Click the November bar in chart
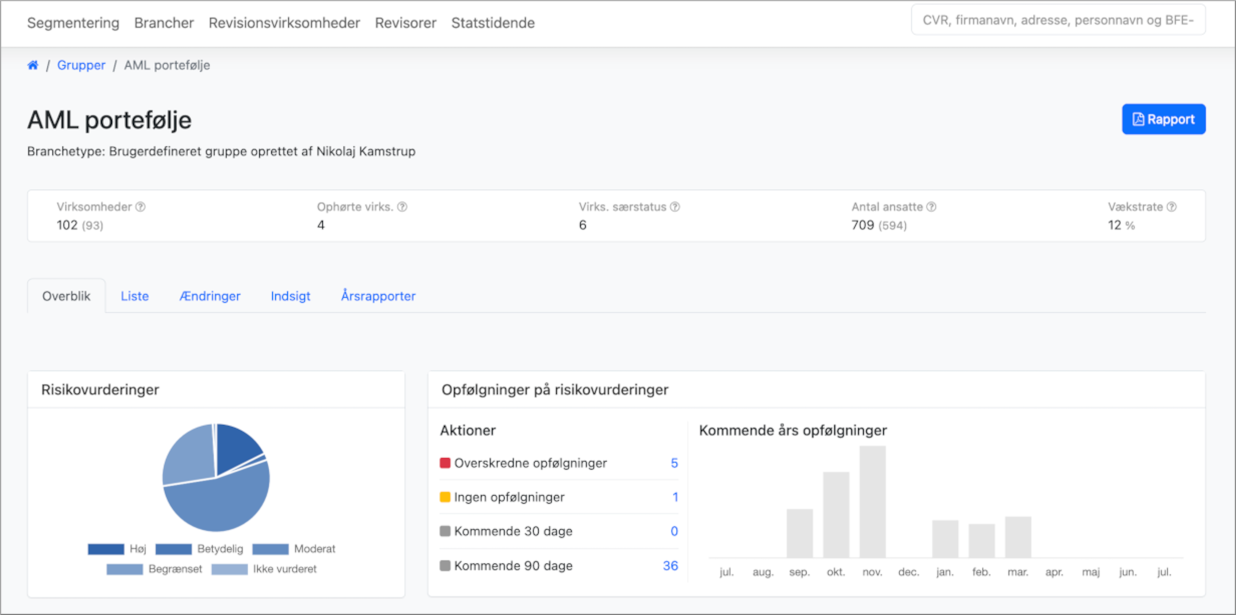The height and width of the screenshot is (615, 1236). (x=873, y=502)
